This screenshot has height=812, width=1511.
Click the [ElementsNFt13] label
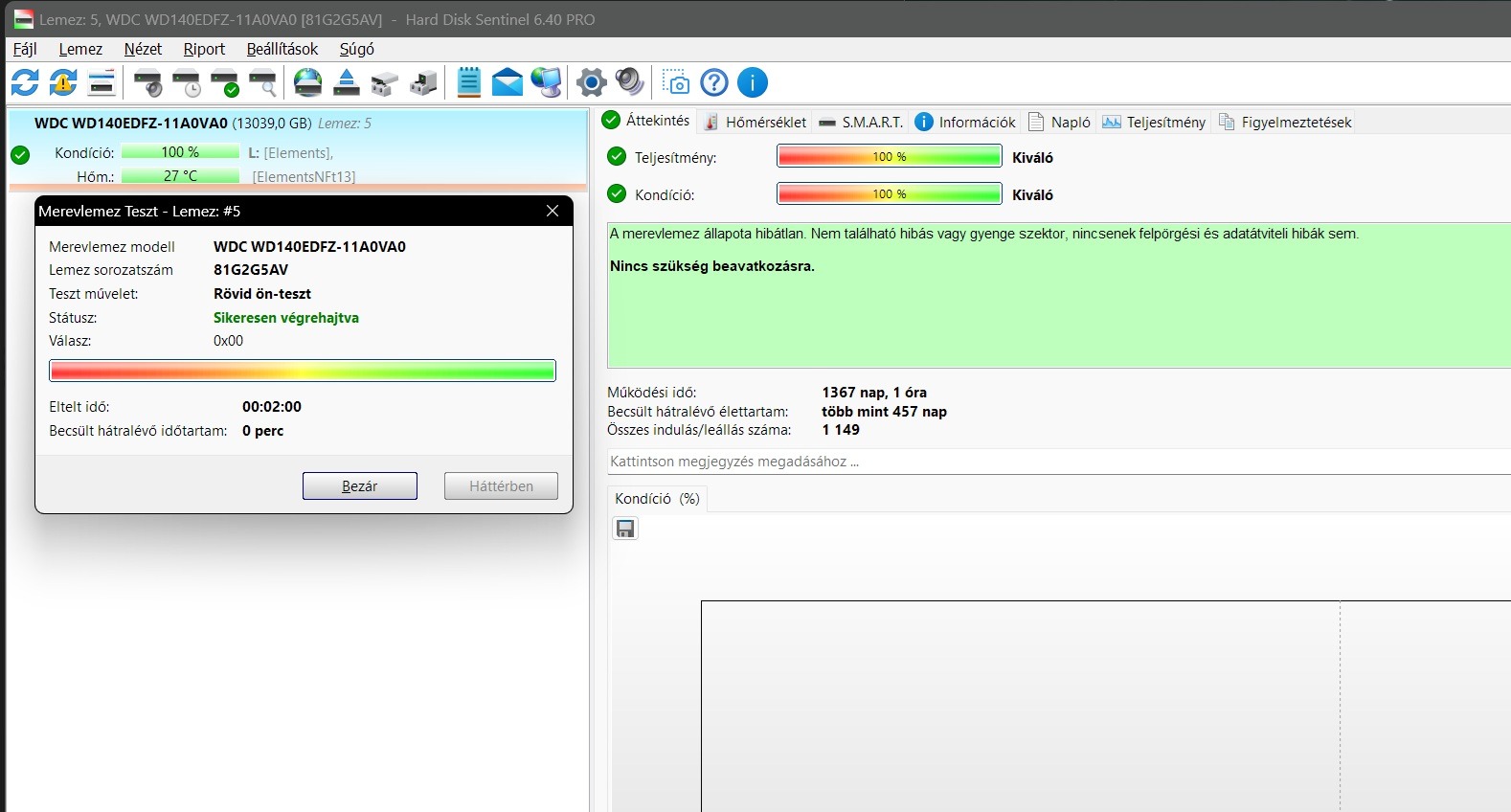[x=304, y=177]
